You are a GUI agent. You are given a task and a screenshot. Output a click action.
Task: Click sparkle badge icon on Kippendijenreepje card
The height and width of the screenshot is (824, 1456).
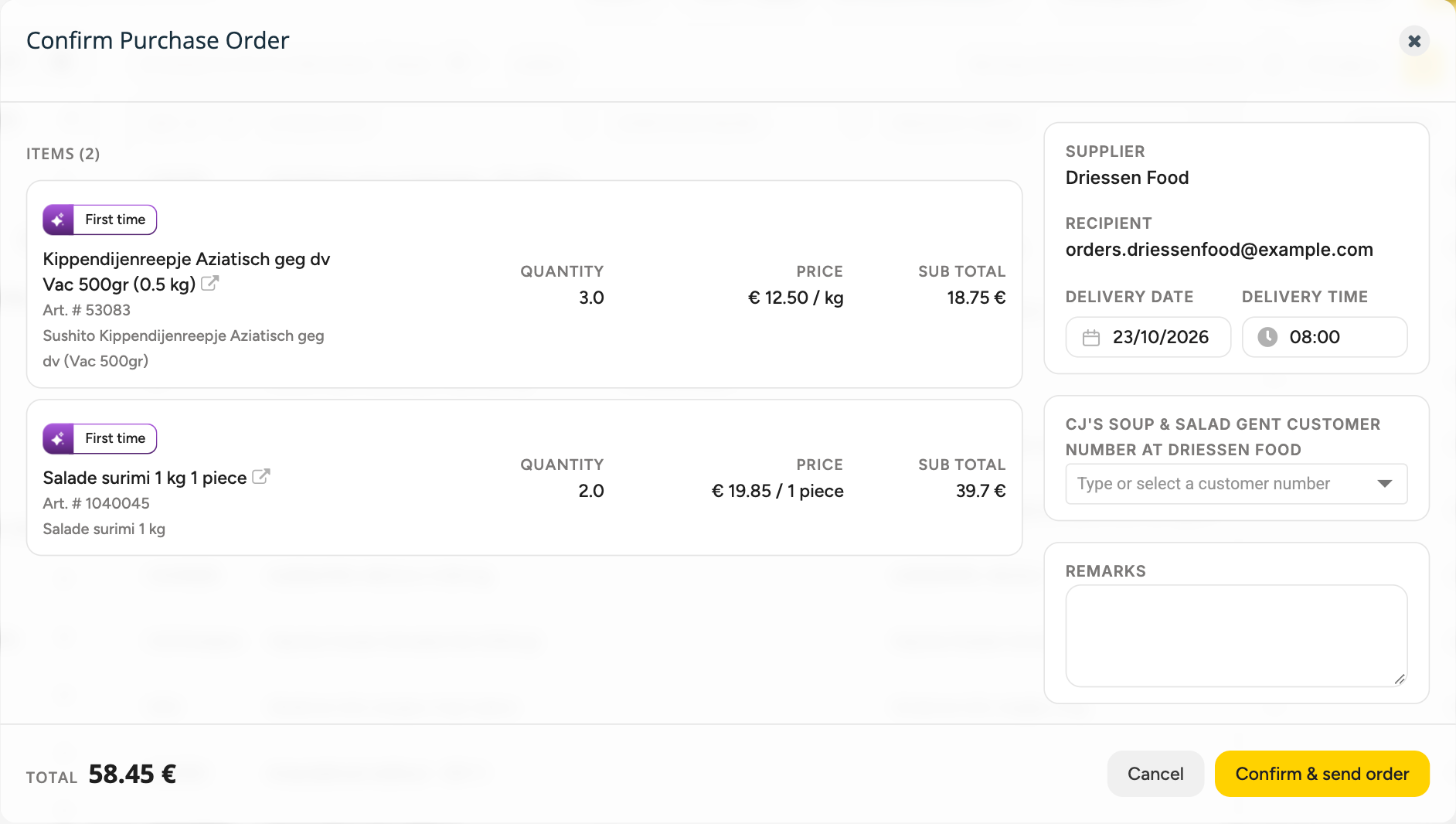59,219
